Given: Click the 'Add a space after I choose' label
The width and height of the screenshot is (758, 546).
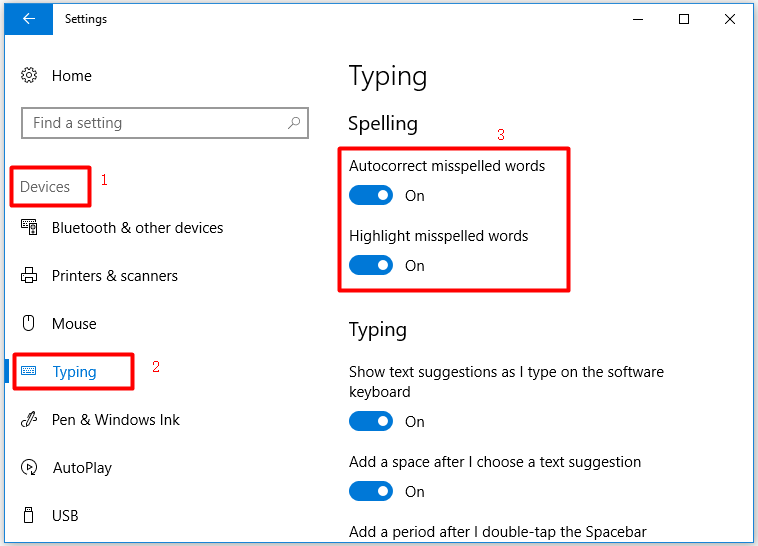Looking at the screenshot, I should pos(495,462).
